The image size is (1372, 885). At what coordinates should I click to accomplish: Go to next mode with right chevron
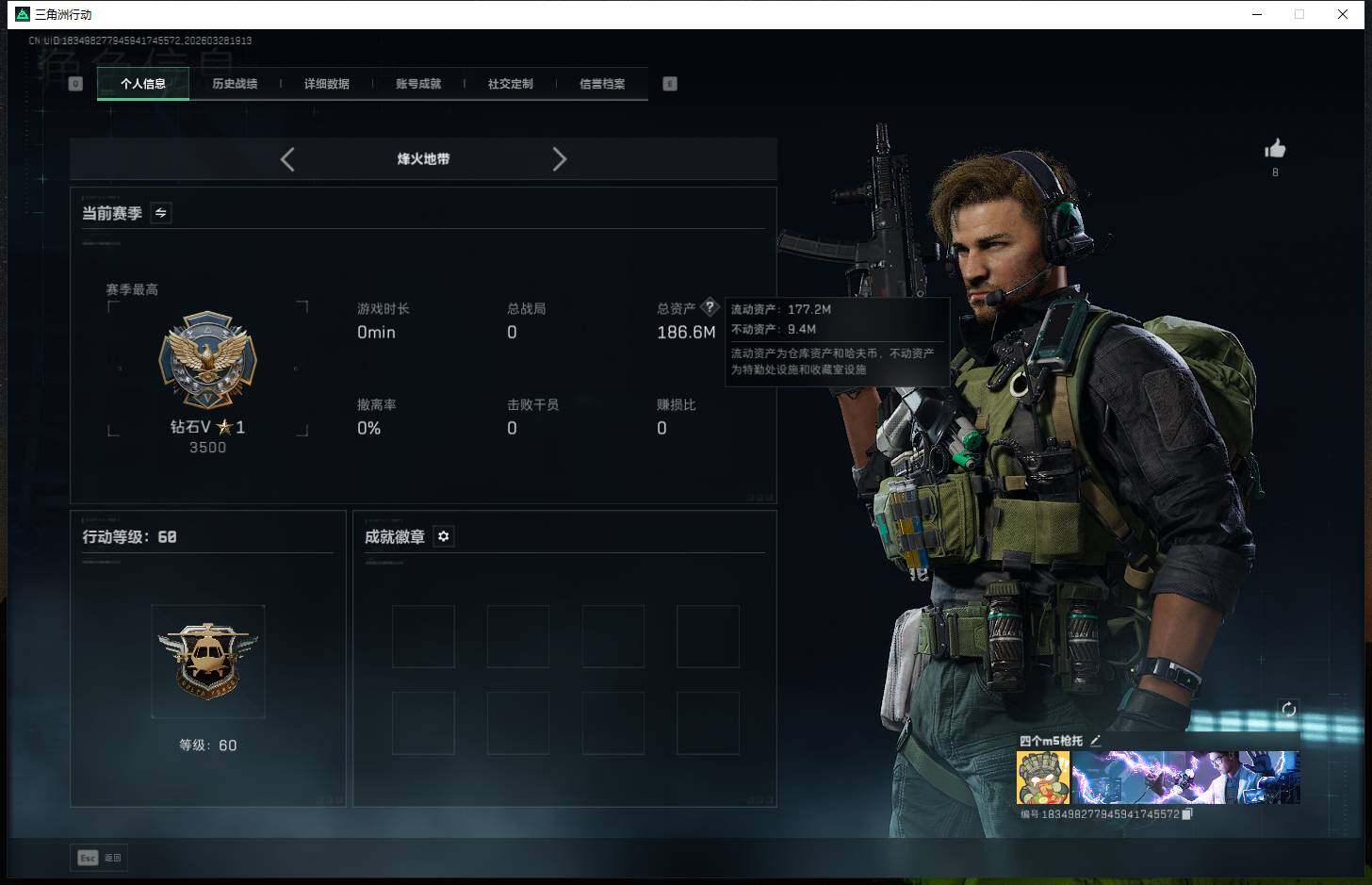559,159
